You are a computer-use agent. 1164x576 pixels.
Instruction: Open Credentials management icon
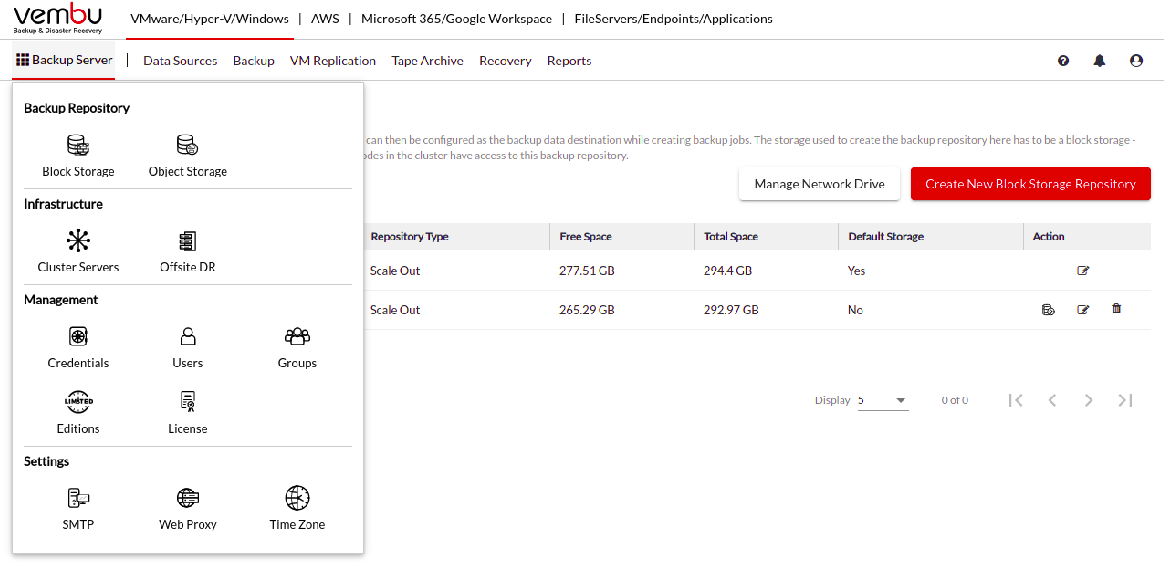tap(78, 336)
